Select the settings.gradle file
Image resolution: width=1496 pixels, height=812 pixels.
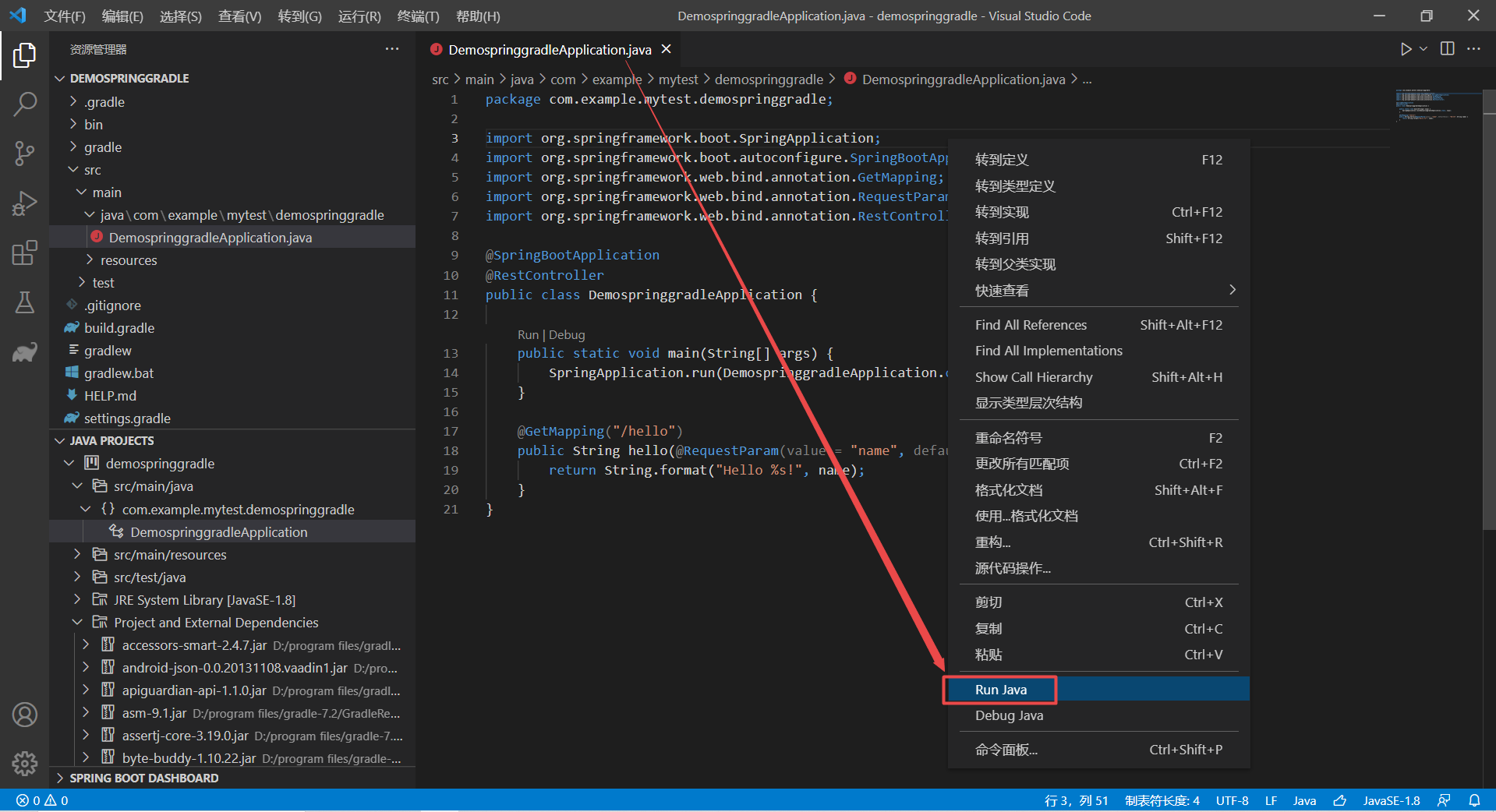pos(232,418)
